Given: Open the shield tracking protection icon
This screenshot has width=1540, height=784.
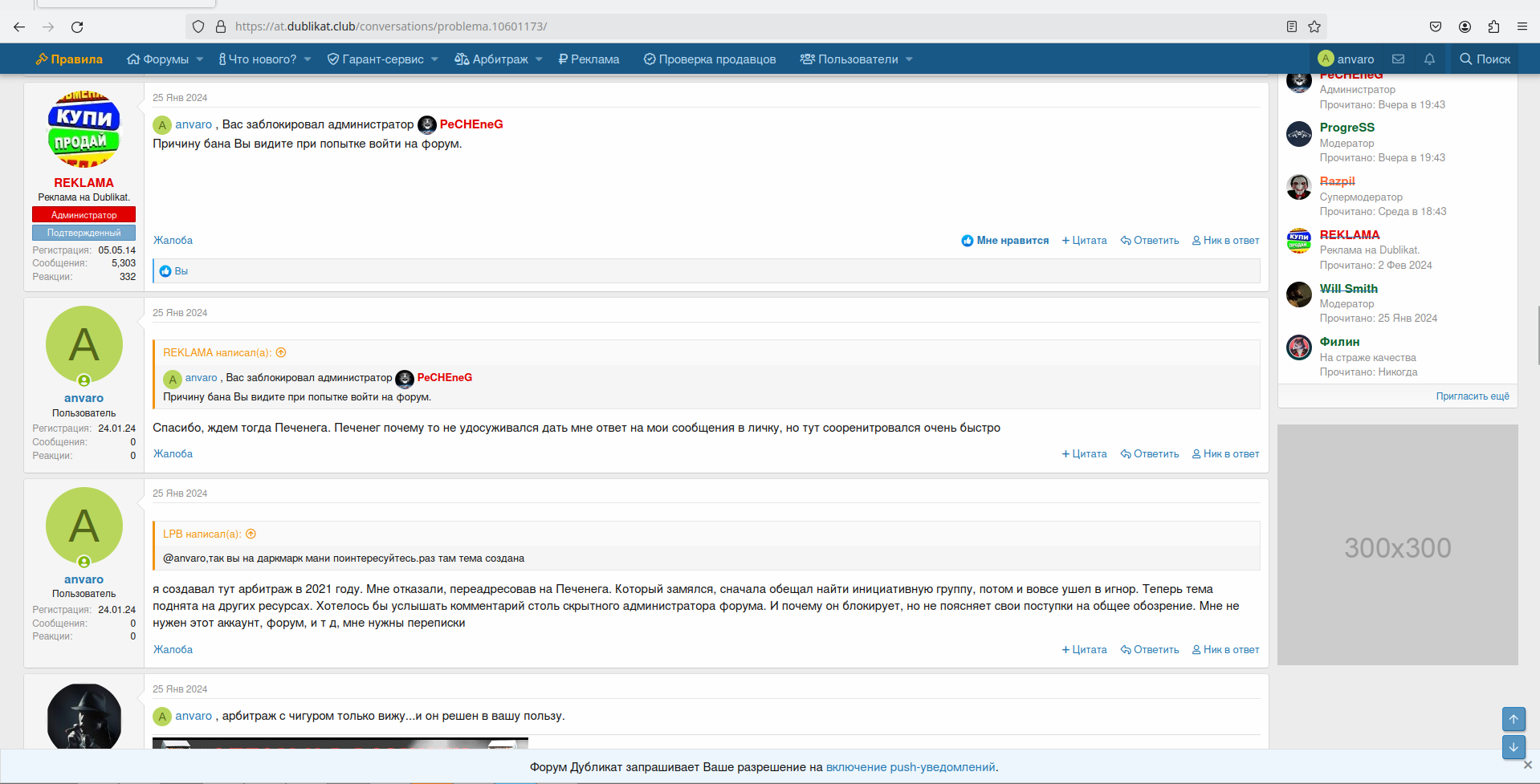Looking at the screenshot, I should [x=198, y=26].
